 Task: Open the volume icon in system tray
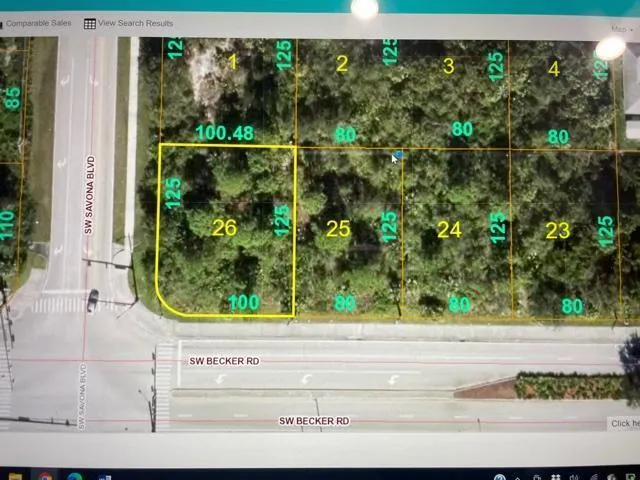[x=574, y=477]
